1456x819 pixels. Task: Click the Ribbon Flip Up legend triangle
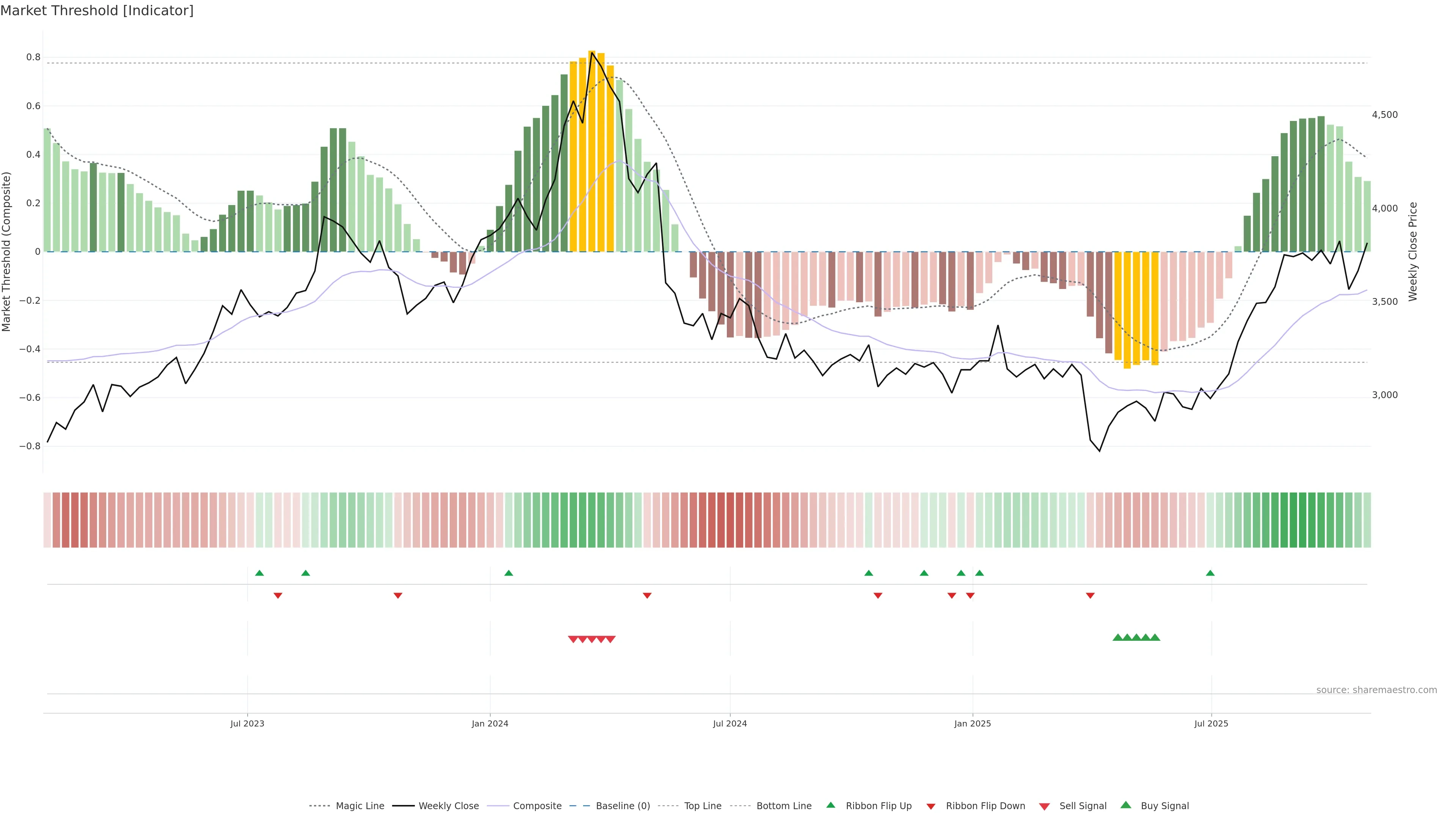point(830,805)
